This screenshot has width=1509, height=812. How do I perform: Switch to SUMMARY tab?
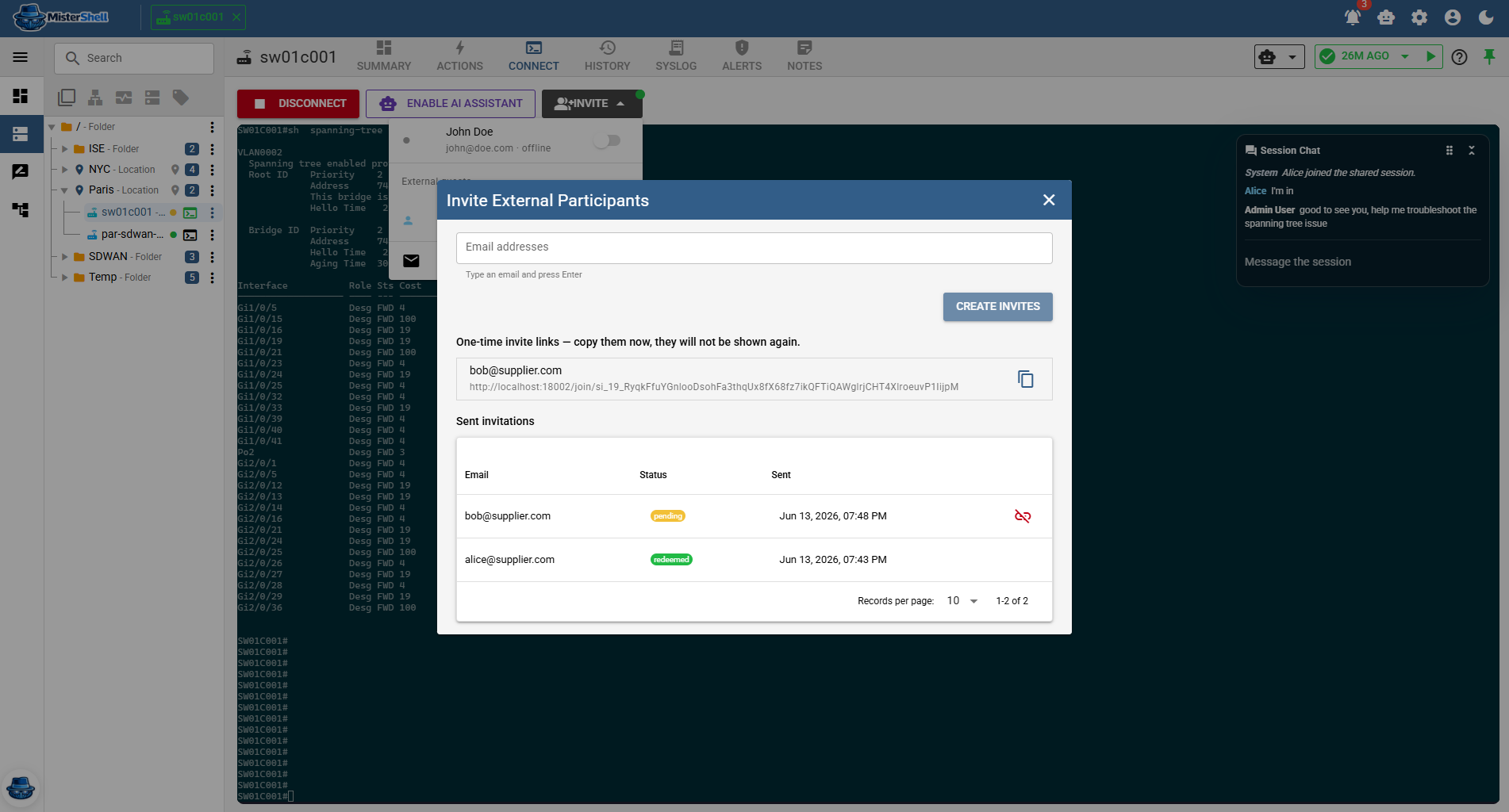[x=384, y=56]
